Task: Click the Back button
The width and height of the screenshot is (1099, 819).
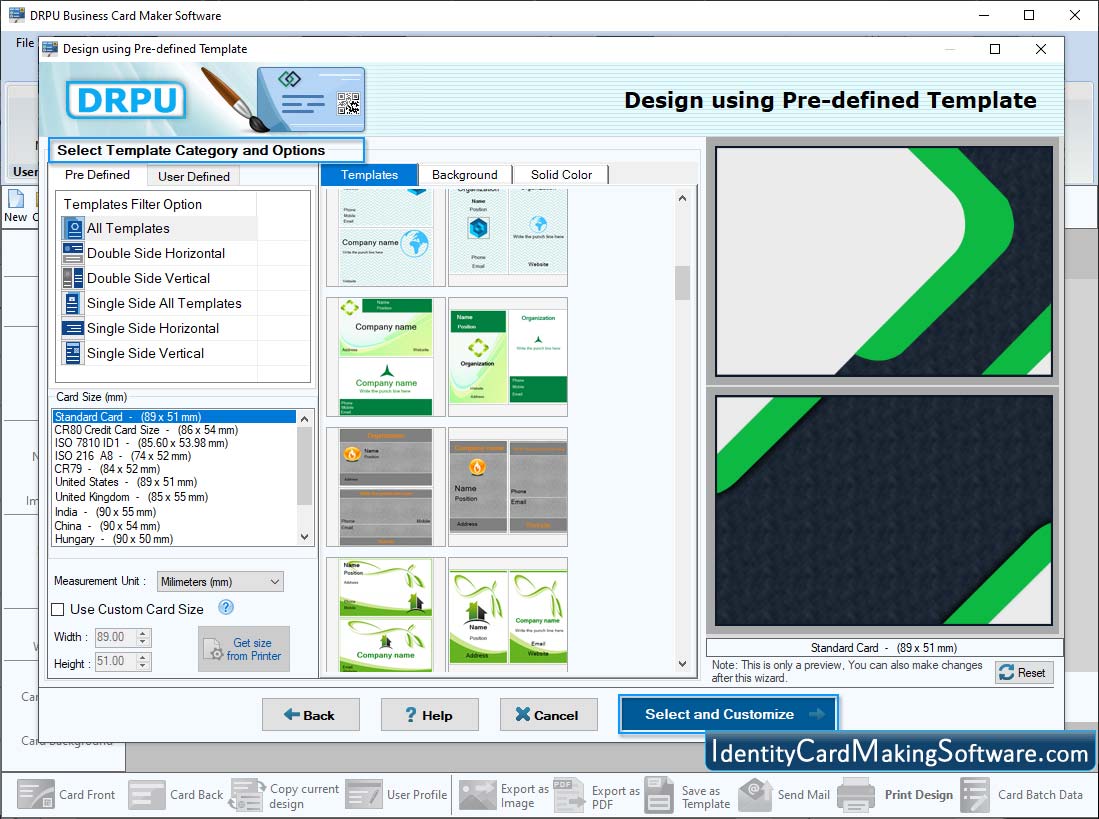Action: 310,715
